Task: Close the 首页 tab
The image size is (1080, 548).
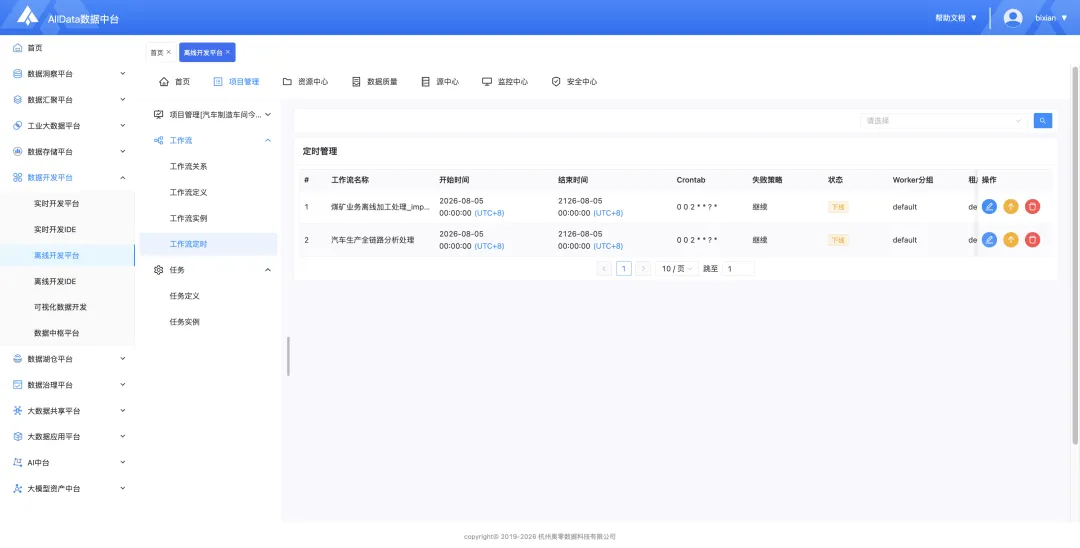Action: pyautogui.click(x=169, y=52)
